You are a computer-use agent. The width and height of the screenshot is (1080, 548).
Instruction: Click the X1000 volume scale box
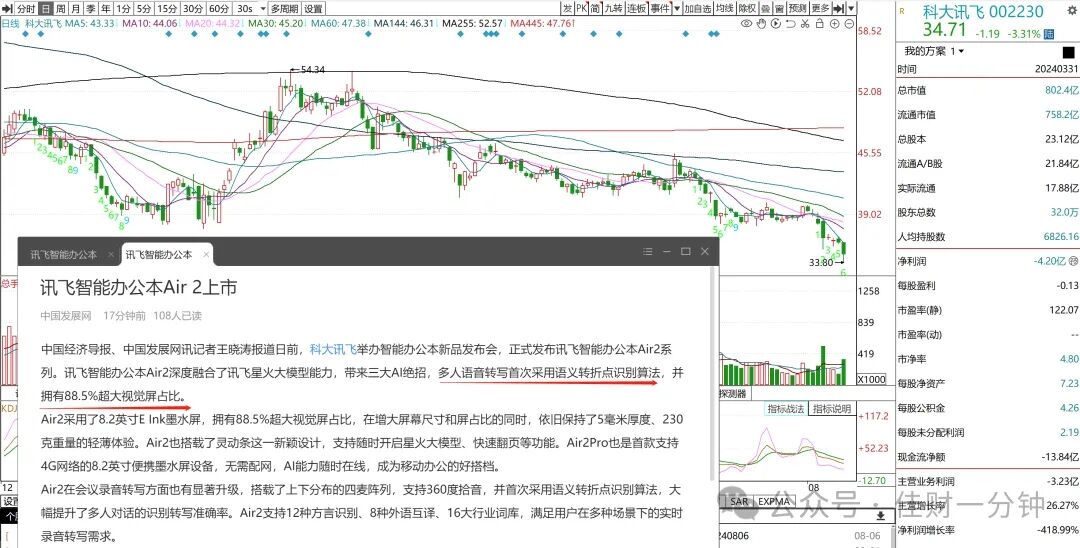click(870, 379)
